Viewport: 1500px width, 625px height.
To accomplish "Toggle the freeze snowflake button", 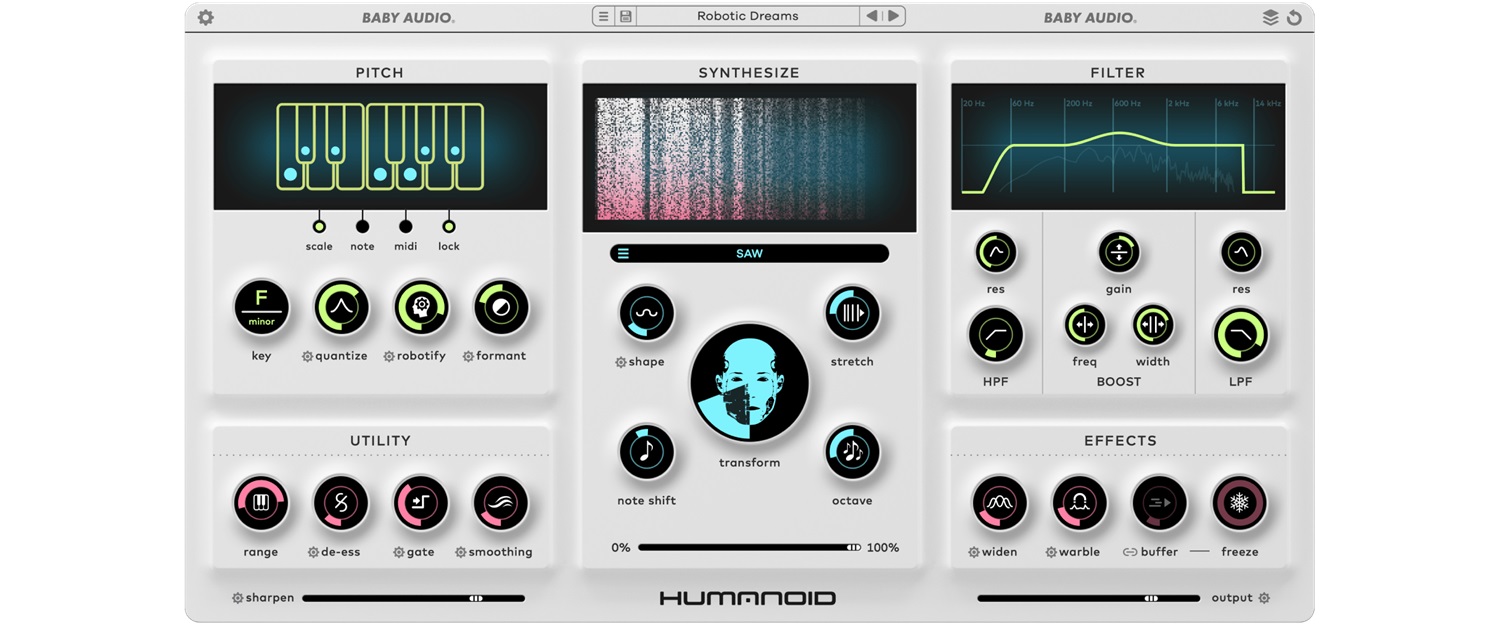I will [1240, 503].
